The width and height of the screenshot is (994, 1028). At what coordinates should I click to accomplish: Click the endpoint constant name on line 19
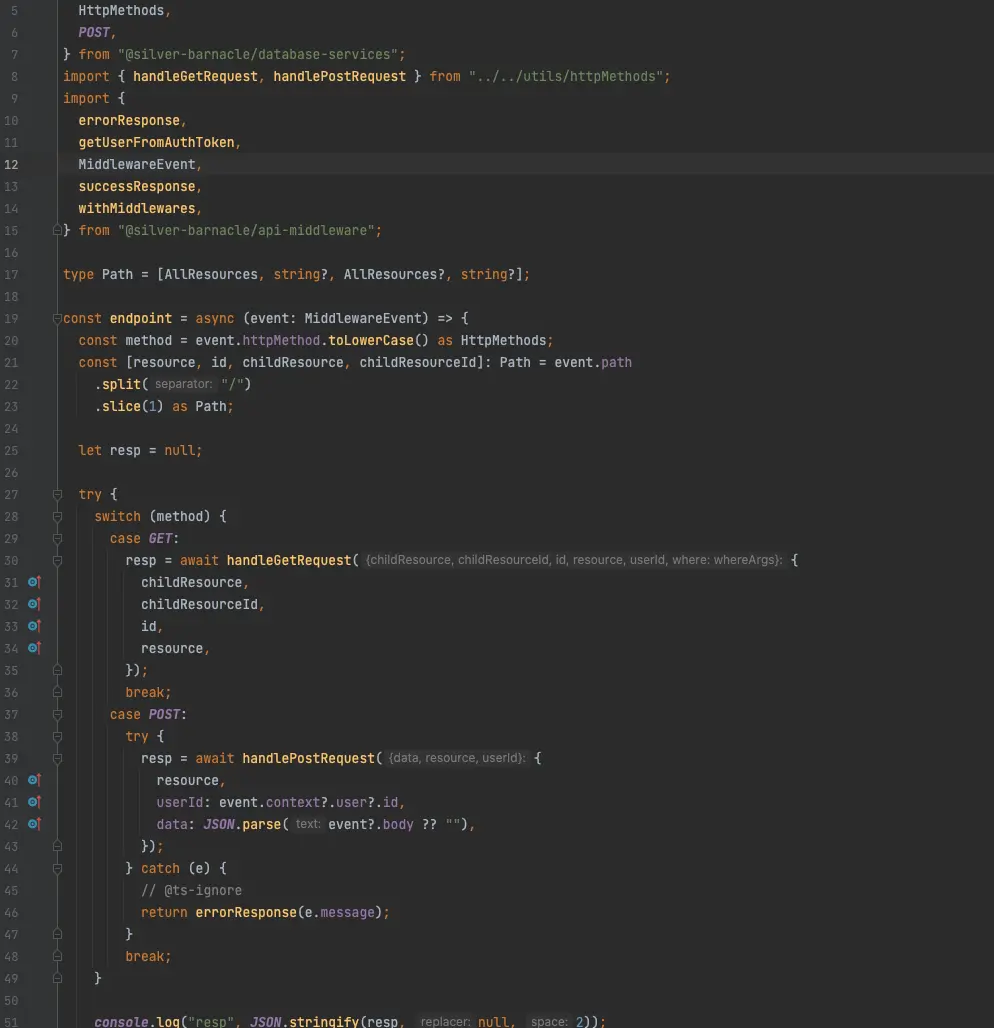click(141, 319)
